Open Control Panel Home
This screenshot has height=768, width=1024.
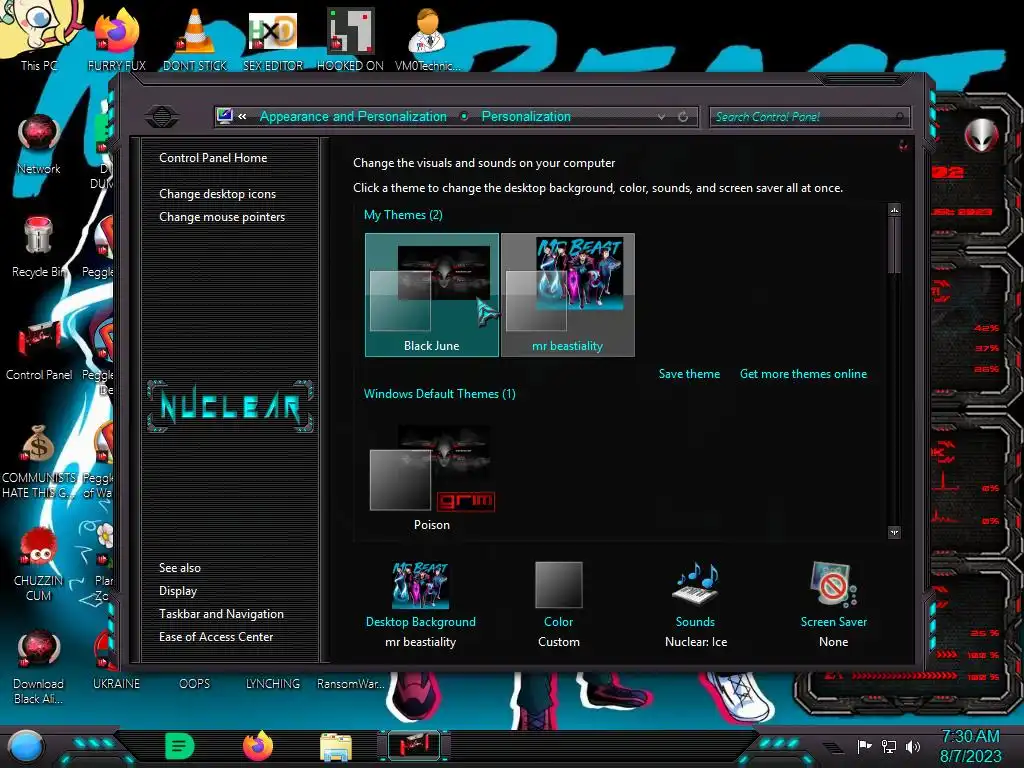(213, 157)
